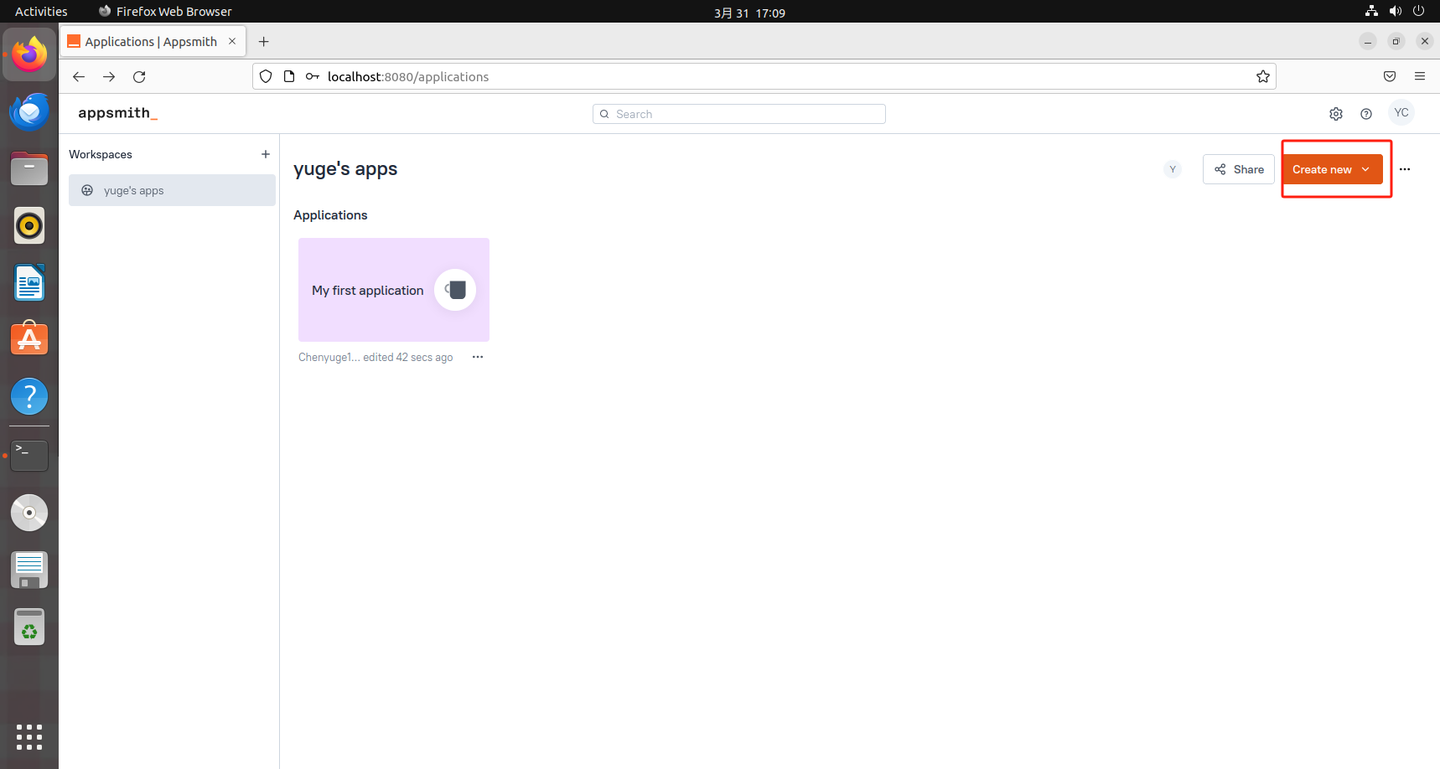1440x769 pixels.
Task: Click the Y workspace avatar near Share
Action: coord(1172,169)
